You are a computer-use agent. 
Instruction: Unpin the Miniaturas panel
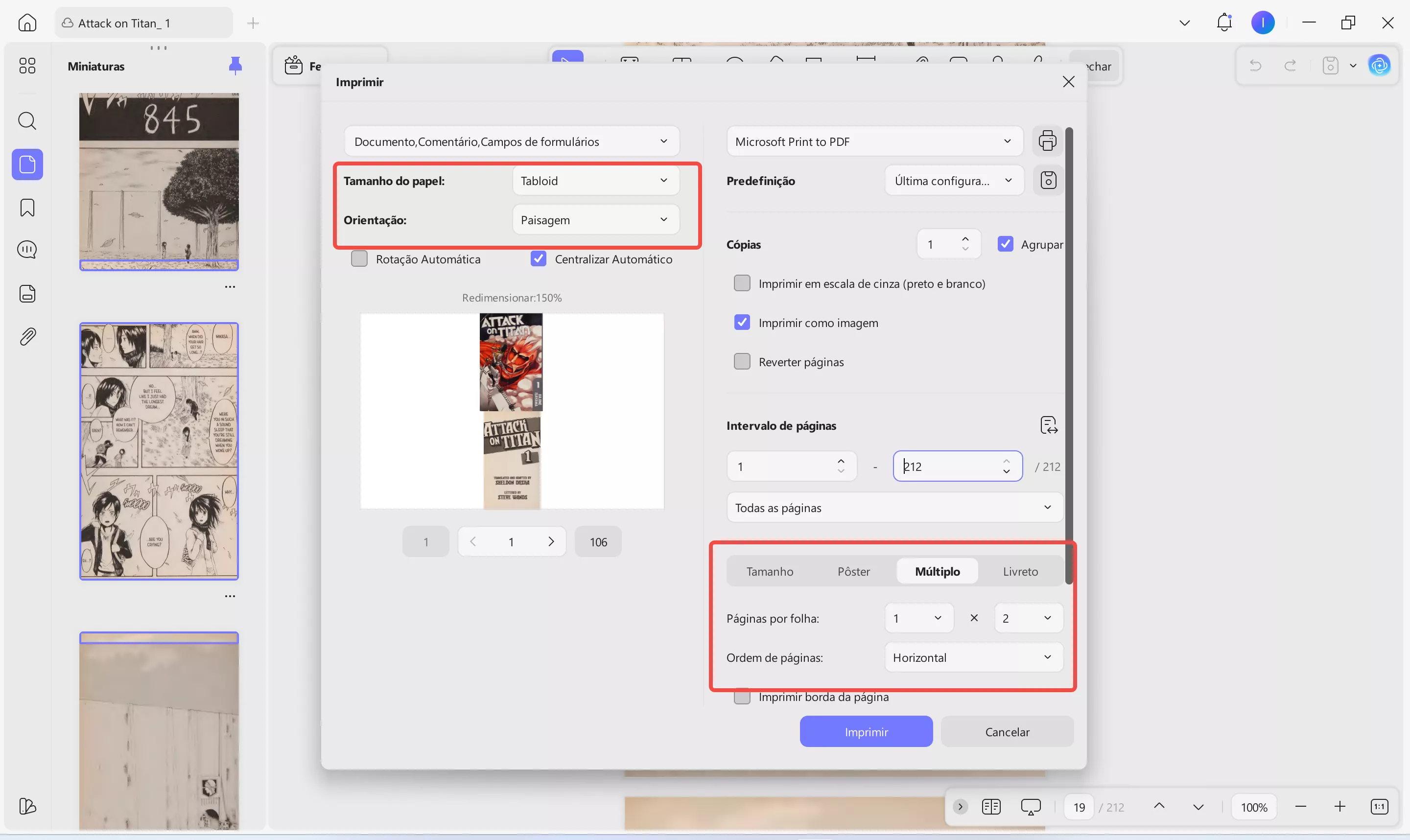coord(235,66)
